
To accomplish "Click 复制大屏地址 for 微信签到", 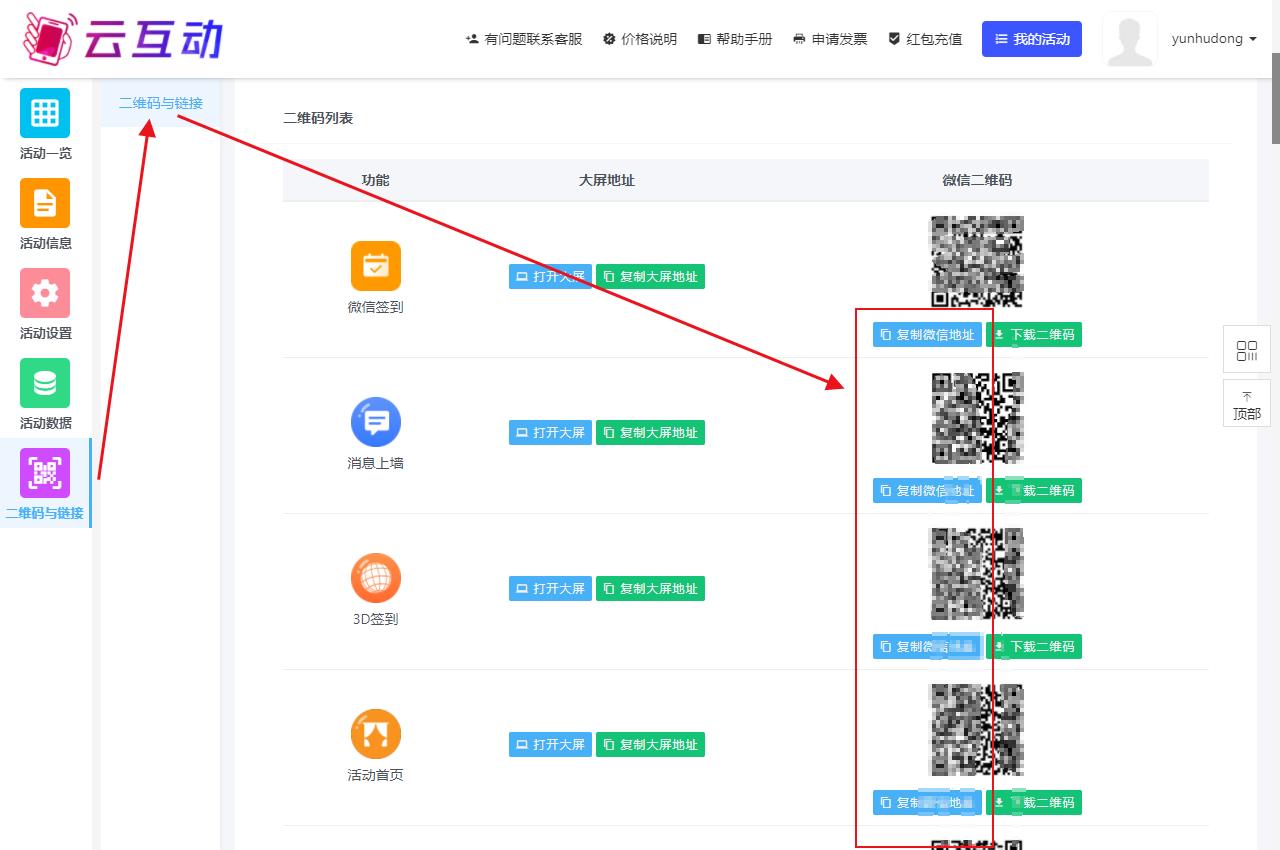I will pos(651,277).
